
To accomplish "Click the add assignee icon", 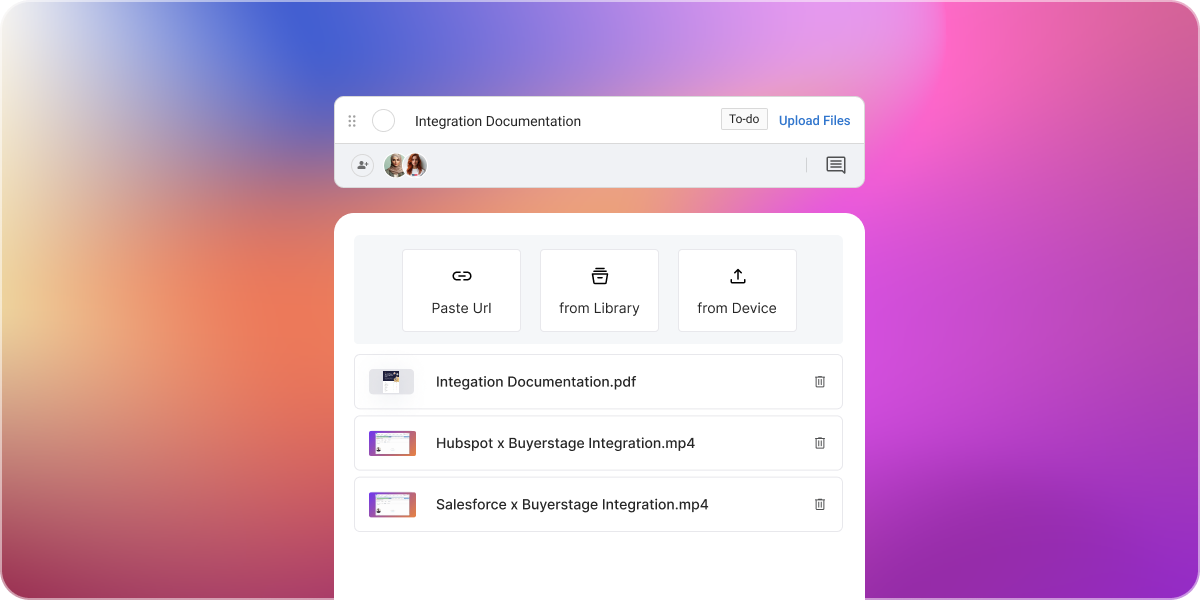I will coord(362,165).
